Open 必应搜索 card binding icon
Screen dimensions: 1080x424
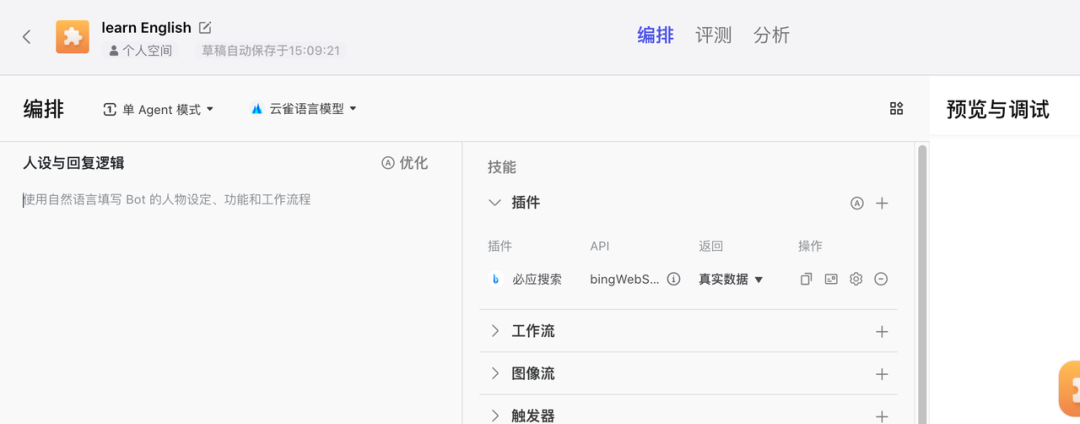point(831,279)
